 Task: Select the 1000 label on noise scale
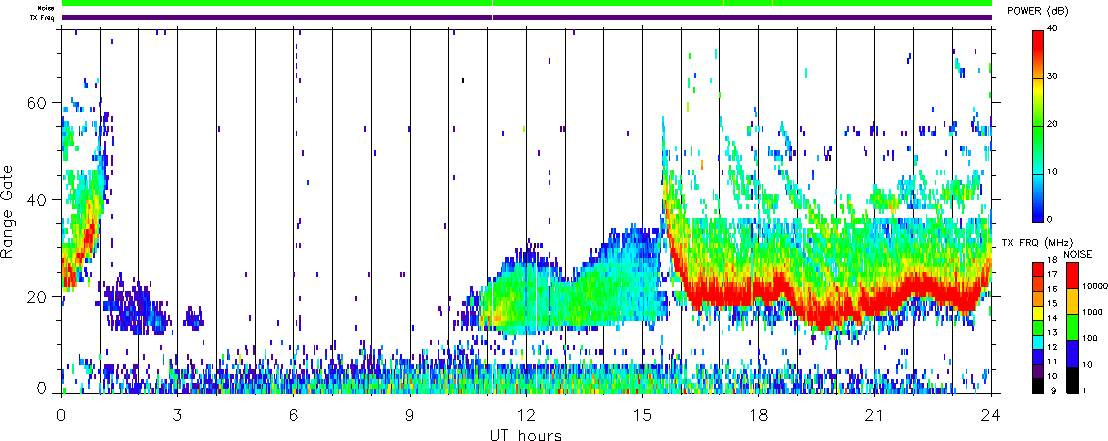pyautogui.click(x=1091, y=313)
